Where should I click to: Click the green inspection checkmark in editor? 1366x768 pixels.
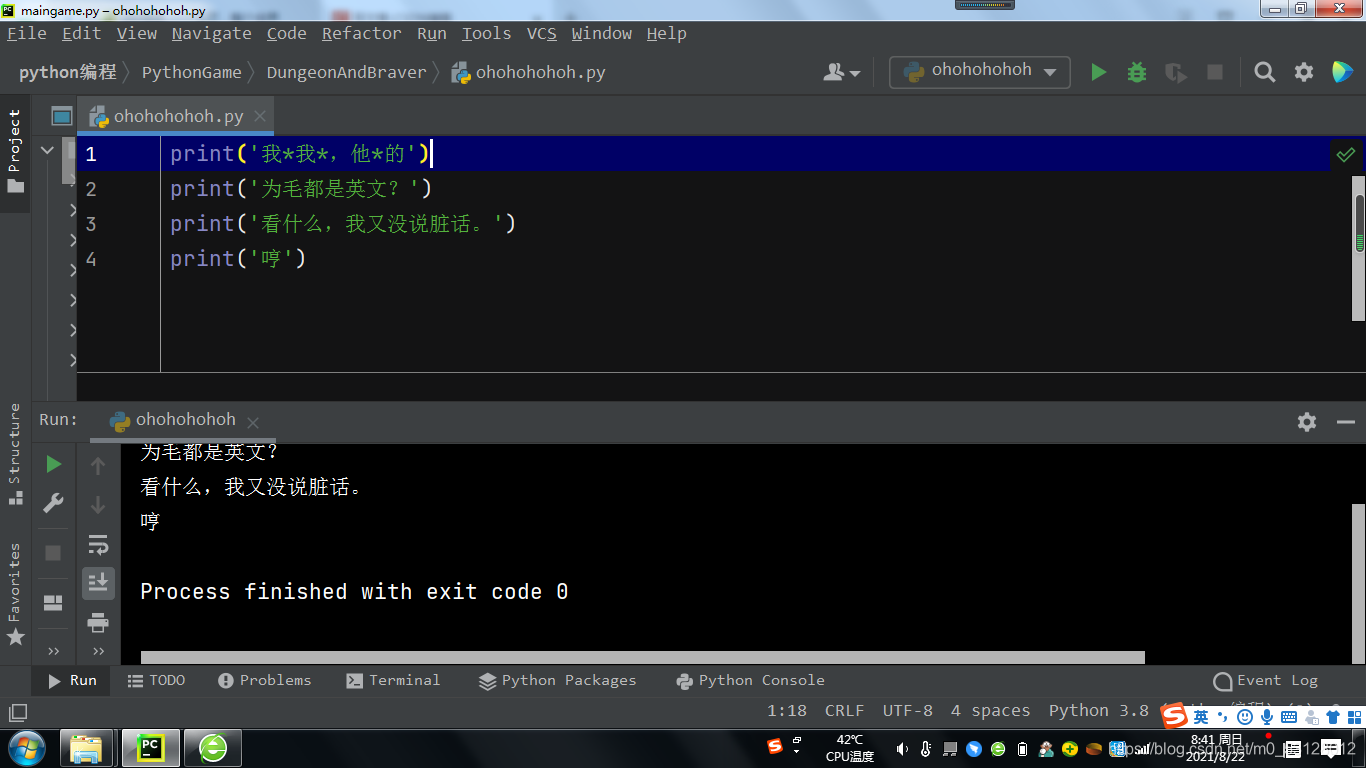point(1346,154)
